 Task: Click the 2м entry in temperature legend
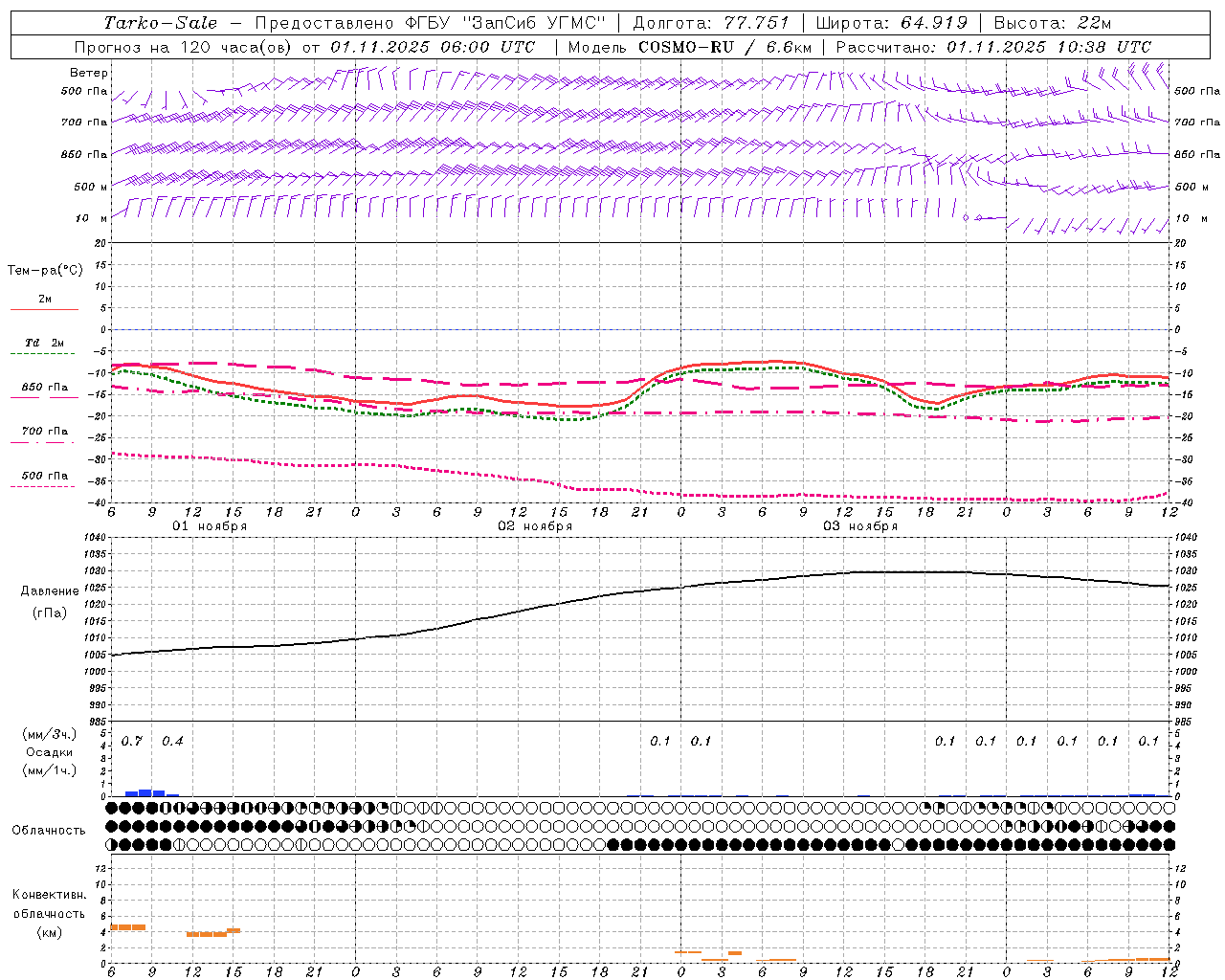pyautogui.click(x=45, y=300)
